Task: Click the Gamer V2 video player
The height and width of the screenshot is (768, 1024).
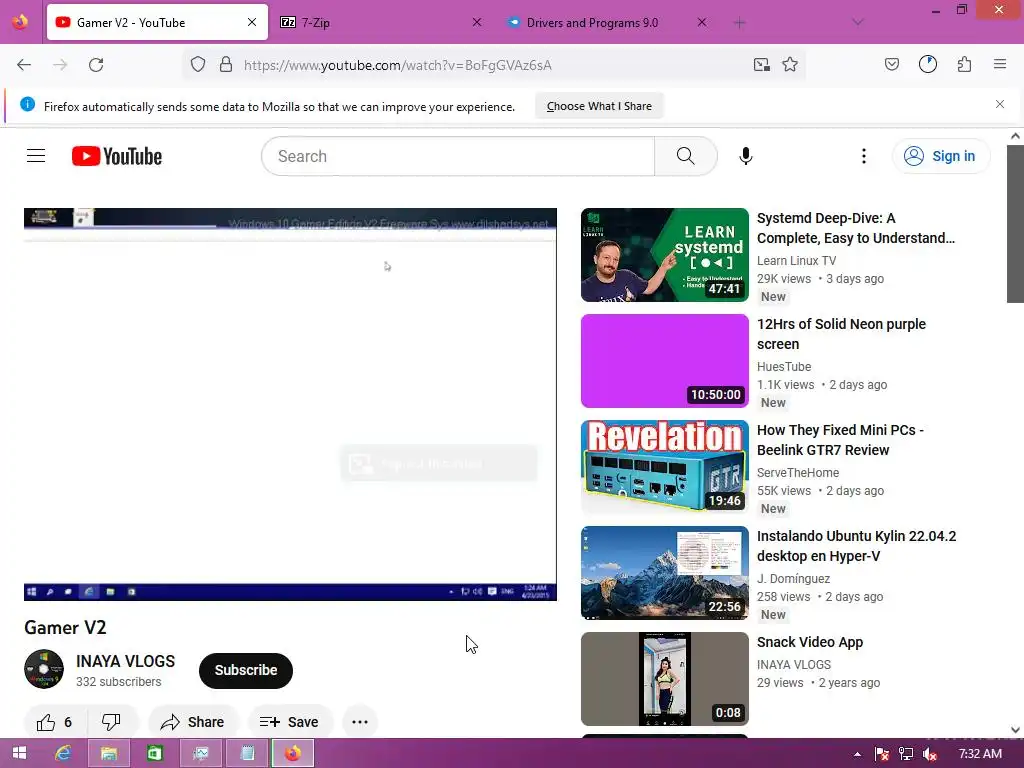Action: coord(290,404)
